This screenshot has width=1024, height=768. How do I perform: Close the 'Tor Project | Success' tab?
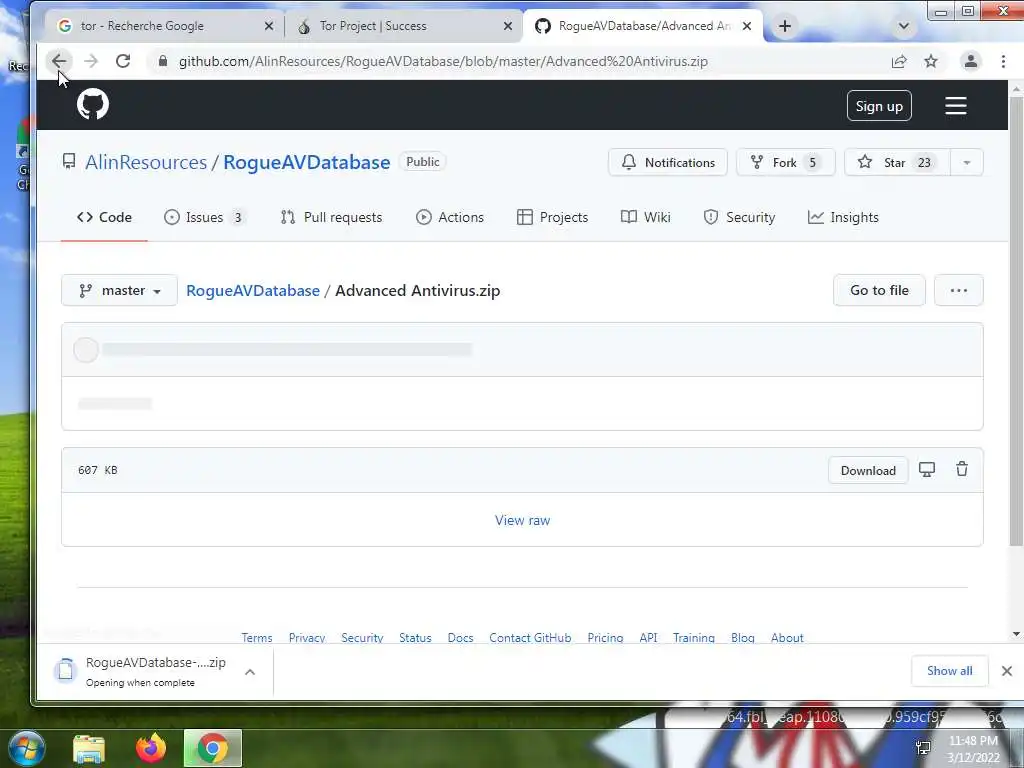tap(507, 26)
